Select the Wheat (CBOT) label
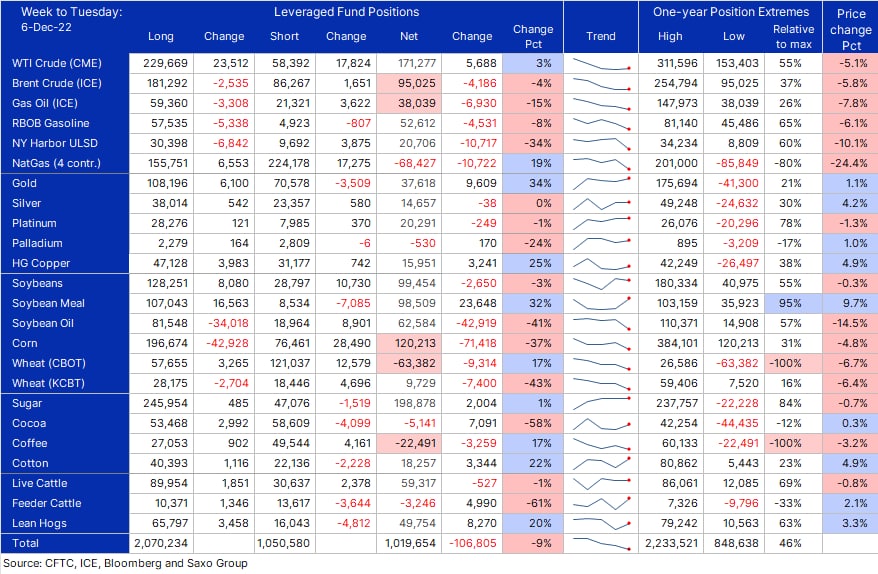The image size is (878, 574). click(x=49, y=363)
